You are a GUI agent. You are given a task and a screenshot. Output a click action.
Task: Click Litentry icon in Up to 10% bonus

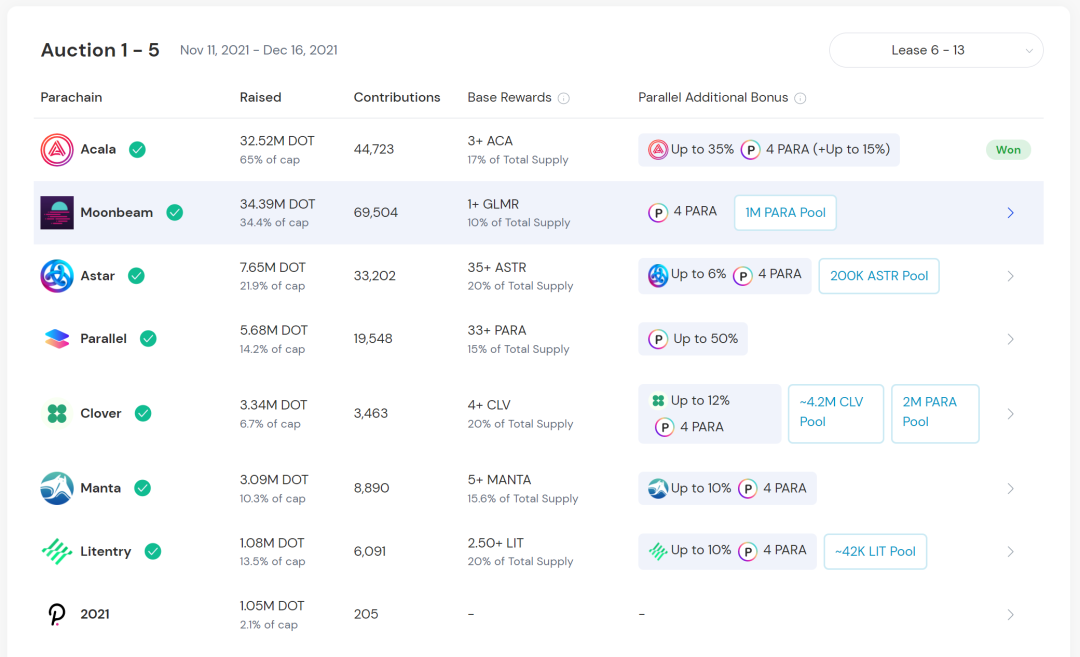658,551
